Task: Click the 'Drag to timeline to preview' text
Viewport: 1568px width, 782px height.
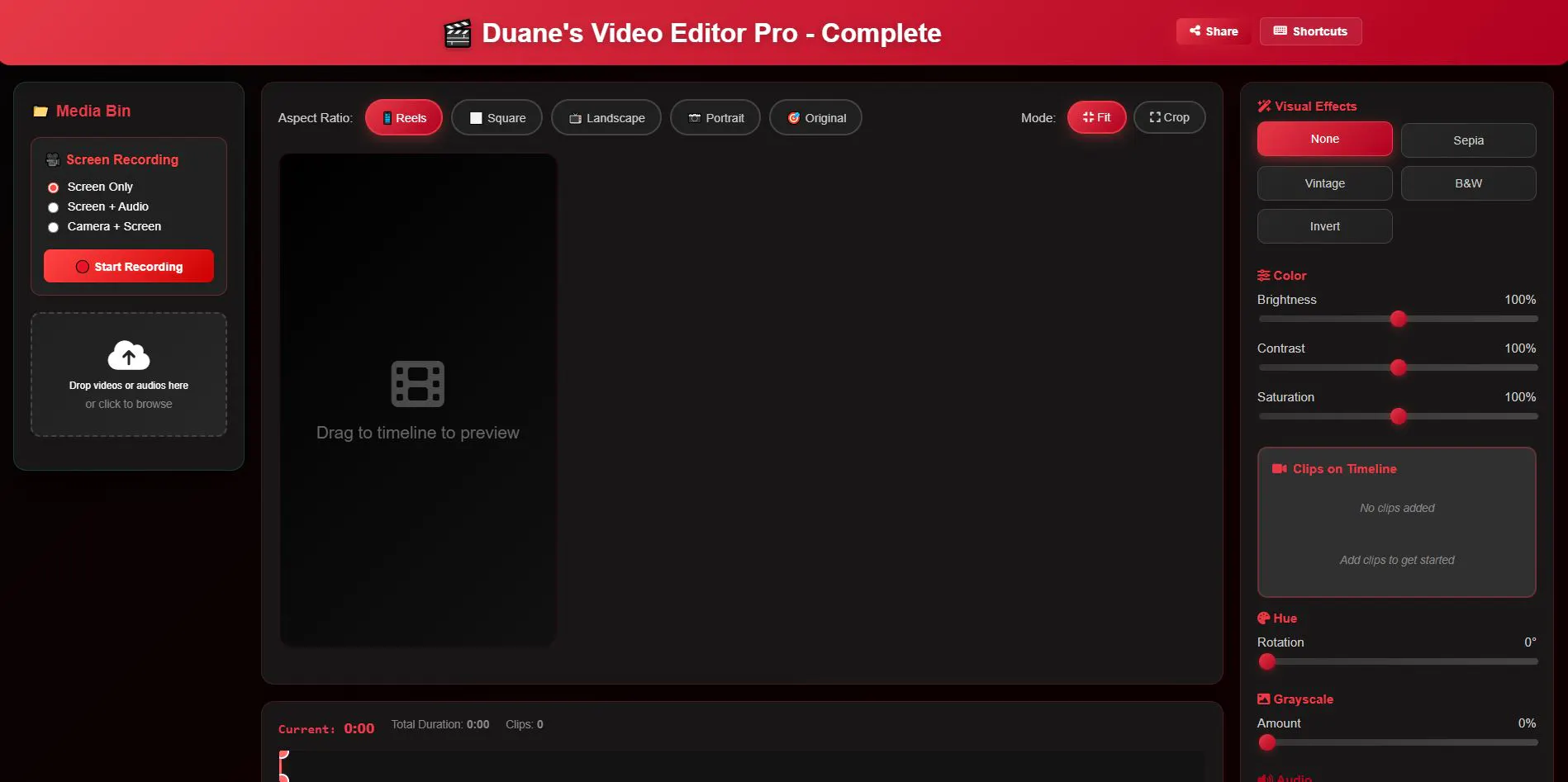Action: click(x=418, y=433)
